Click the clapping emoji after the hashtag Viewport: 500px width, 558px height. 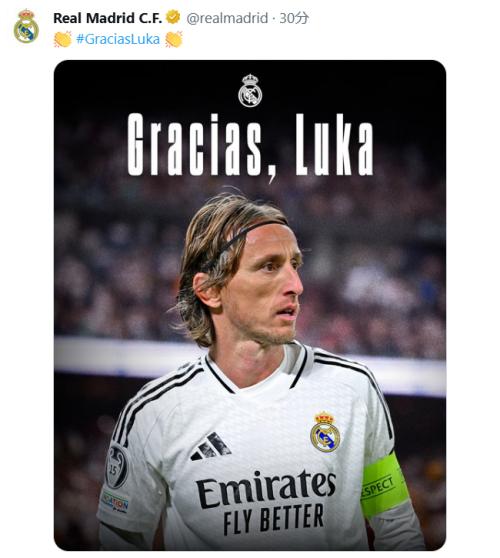coord(174,39)
